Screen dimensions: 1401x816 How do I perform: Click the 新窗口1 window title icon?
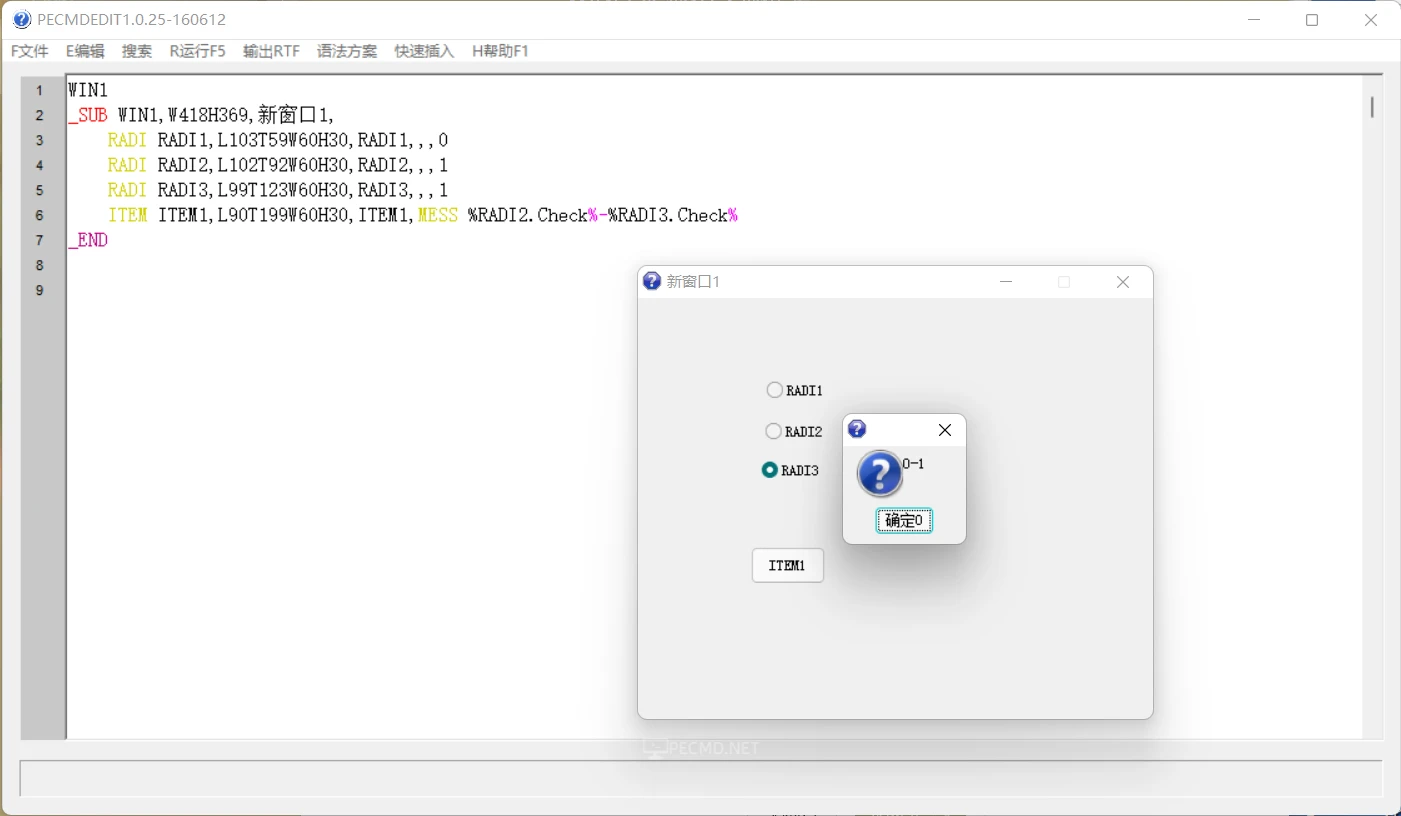click(x=652, y=281)
